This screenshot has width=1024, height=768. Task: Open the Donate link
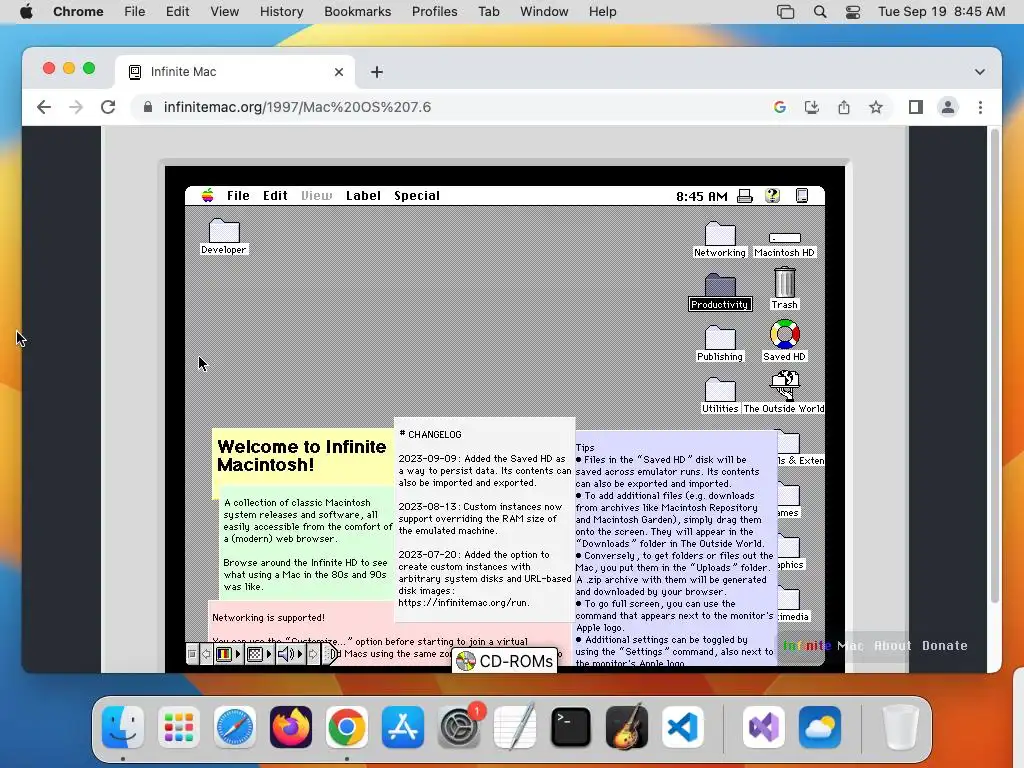pos(944,645)
